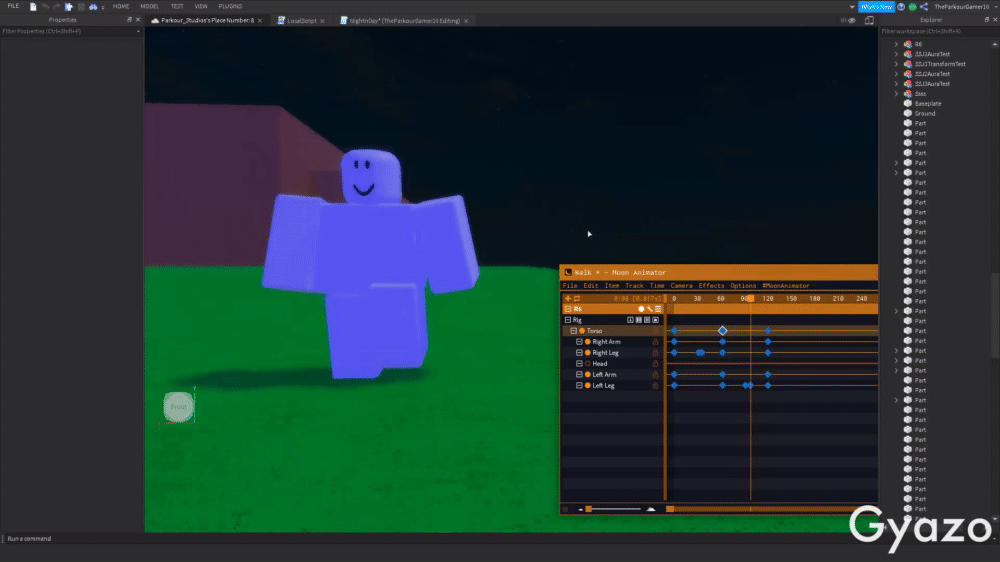Click the list icon on the R6 row

point(658,309)
